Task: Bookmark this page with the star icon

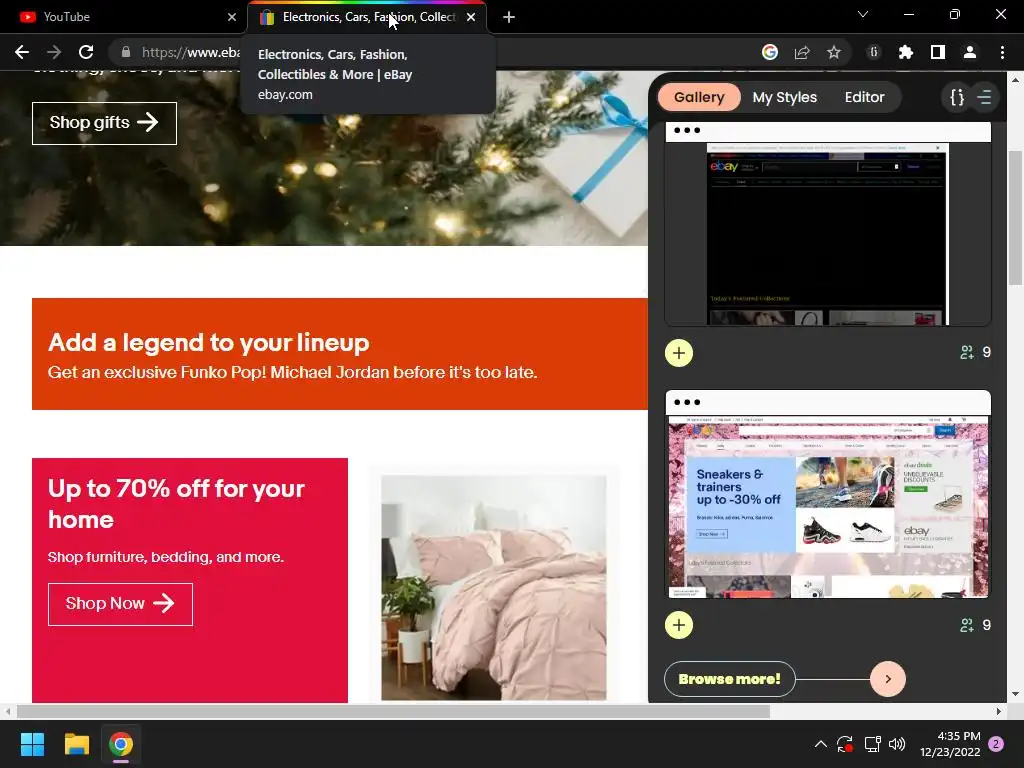Action: click(x=833, y=52)
